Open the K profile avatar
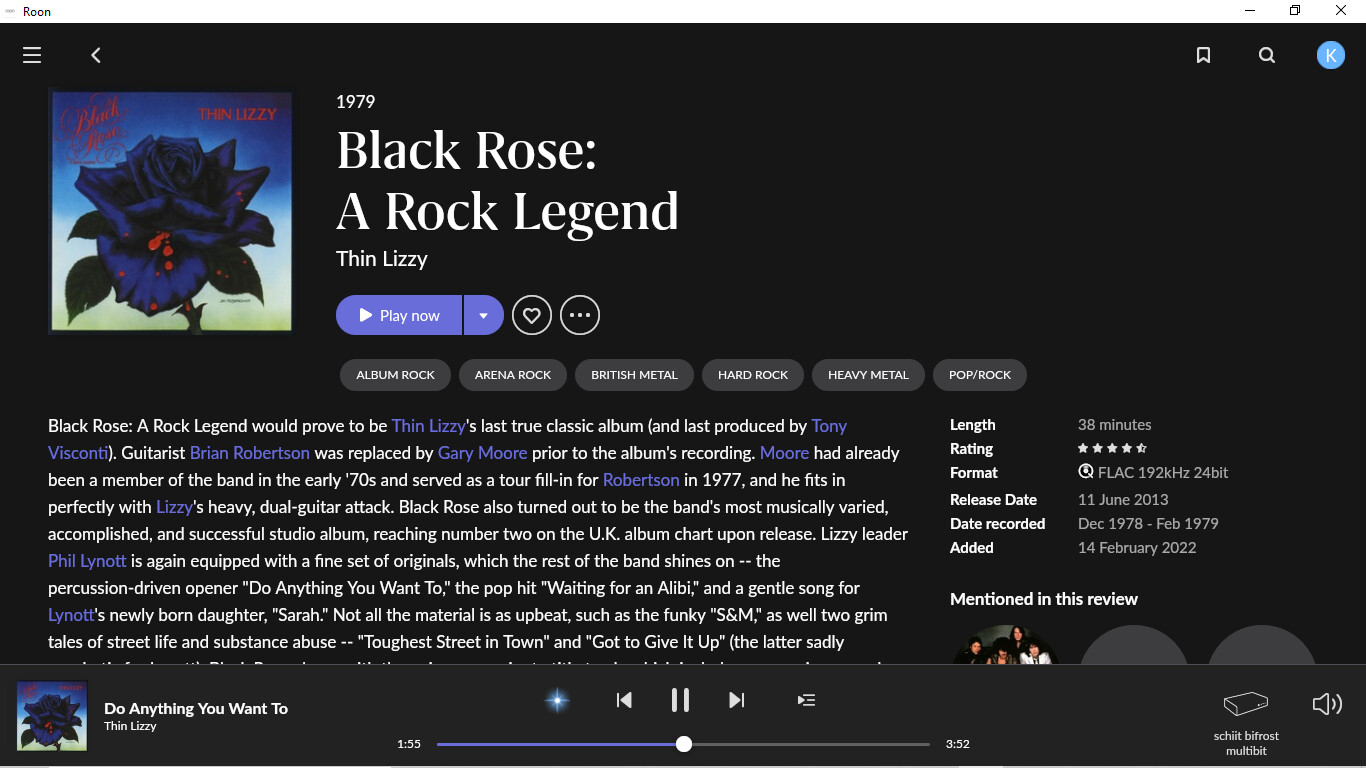This screenshot has height=768, width=1366. [x=1330, y=55]
